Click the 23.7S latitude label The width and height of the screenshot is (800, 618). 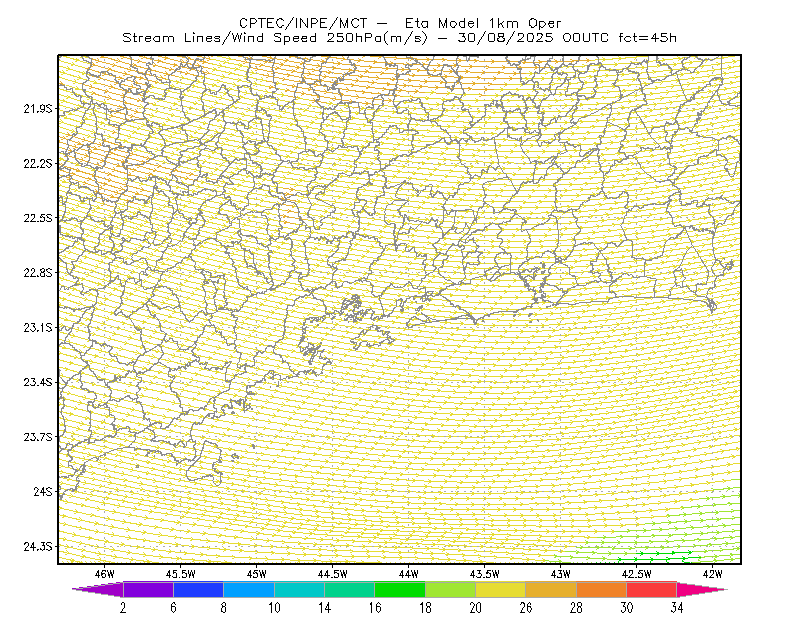38,437
